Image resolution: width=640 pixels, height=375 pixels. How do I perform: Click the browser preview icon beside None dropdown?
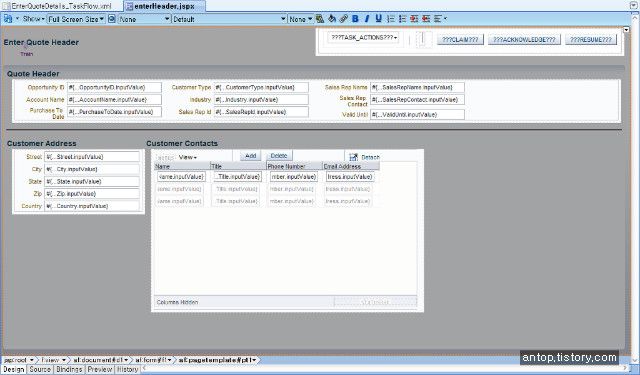[x=111, y=19]
